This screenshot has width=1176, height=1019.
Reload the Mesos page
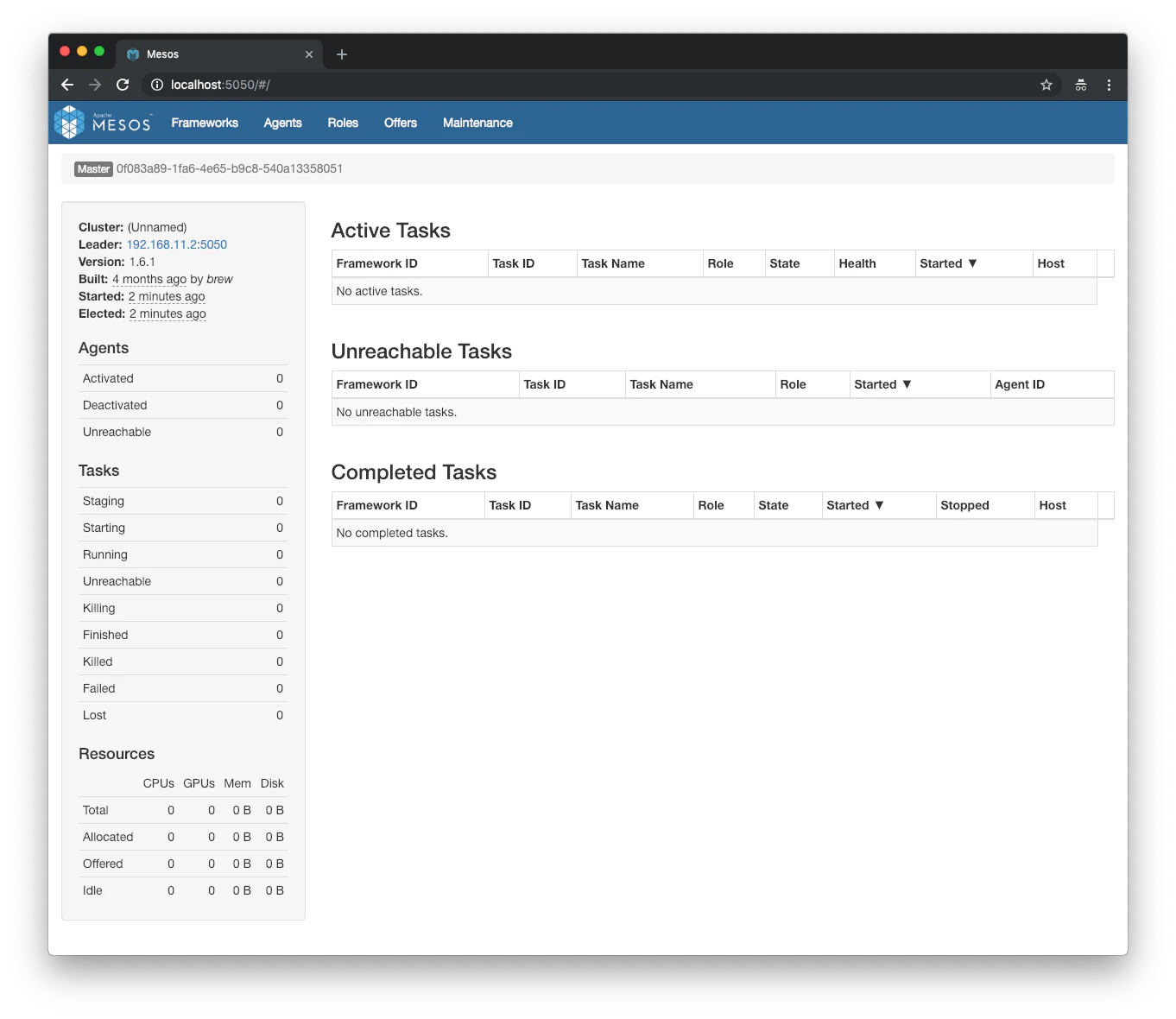coord(123,85)
